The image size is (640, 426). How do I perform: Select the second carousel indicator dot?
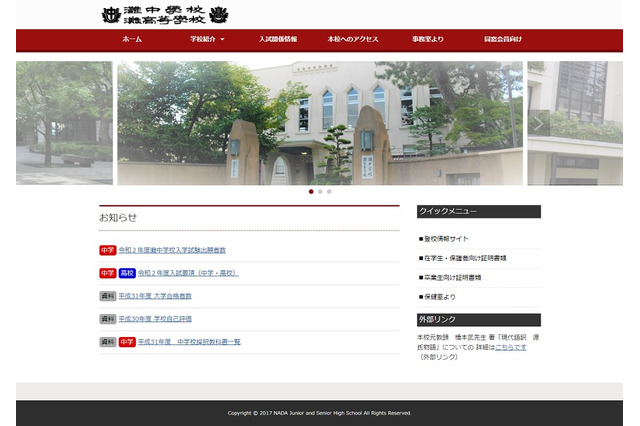(320, 191)
